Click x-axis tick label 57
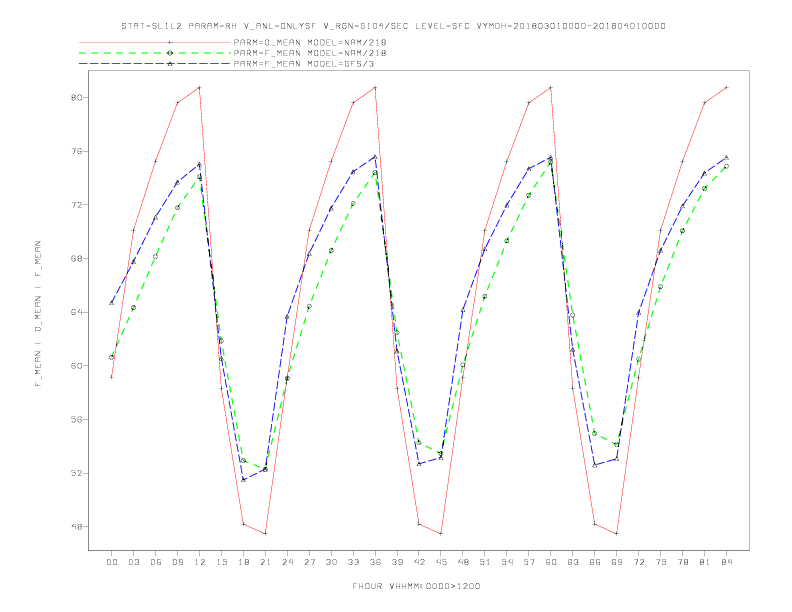The image size is (792, 612). (529, 562)
